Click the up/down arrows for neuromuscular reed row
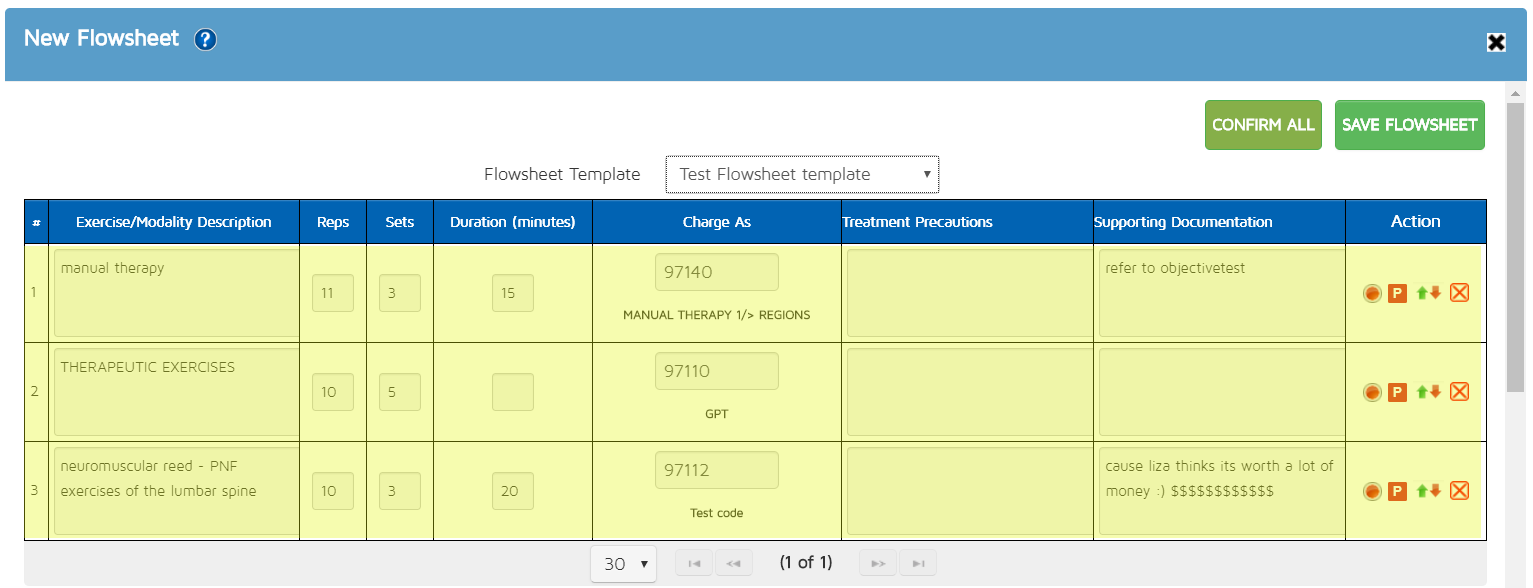 pos(1428,491)
